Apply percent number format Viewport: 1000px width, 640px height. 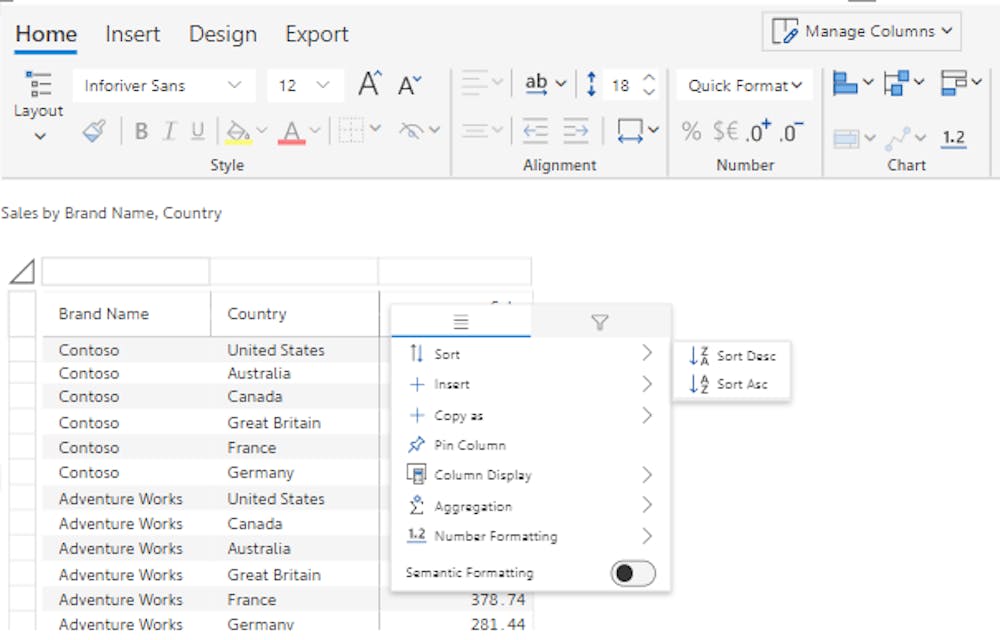click(691, 131)
